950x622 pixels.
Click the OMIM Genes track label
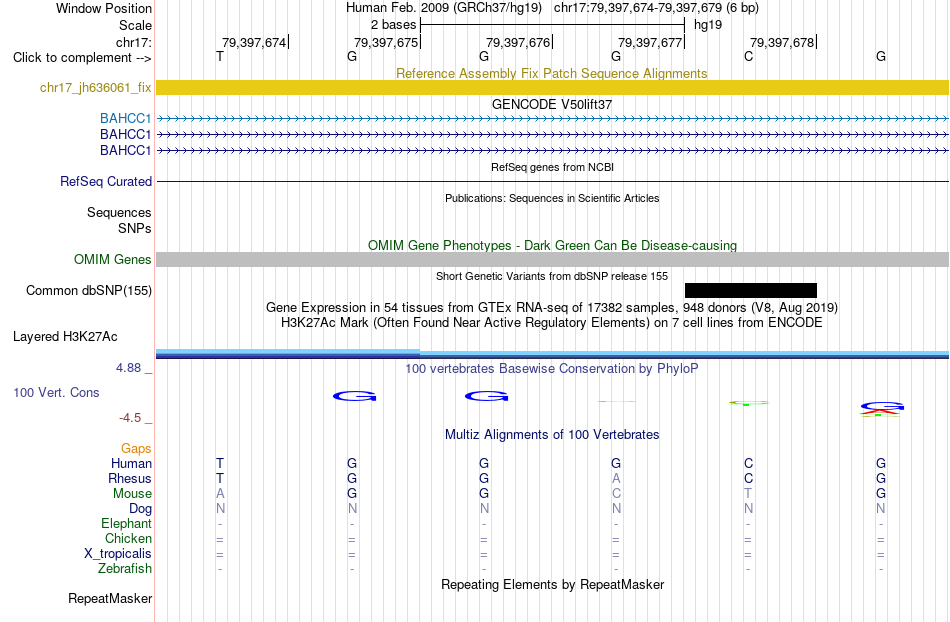[112, 260]
